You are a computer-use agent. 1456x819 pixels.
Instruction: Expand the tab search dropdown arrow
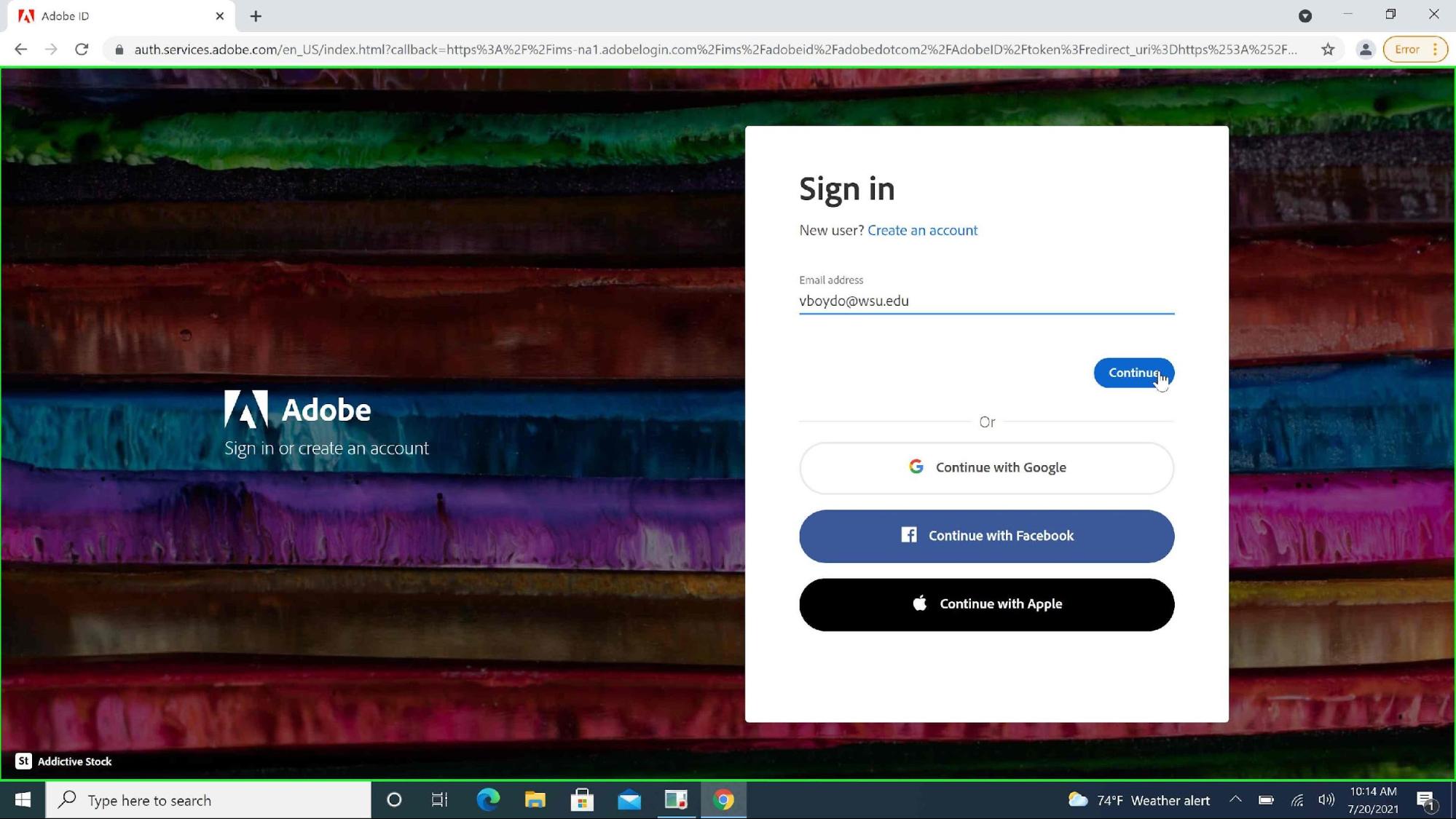1305,16
